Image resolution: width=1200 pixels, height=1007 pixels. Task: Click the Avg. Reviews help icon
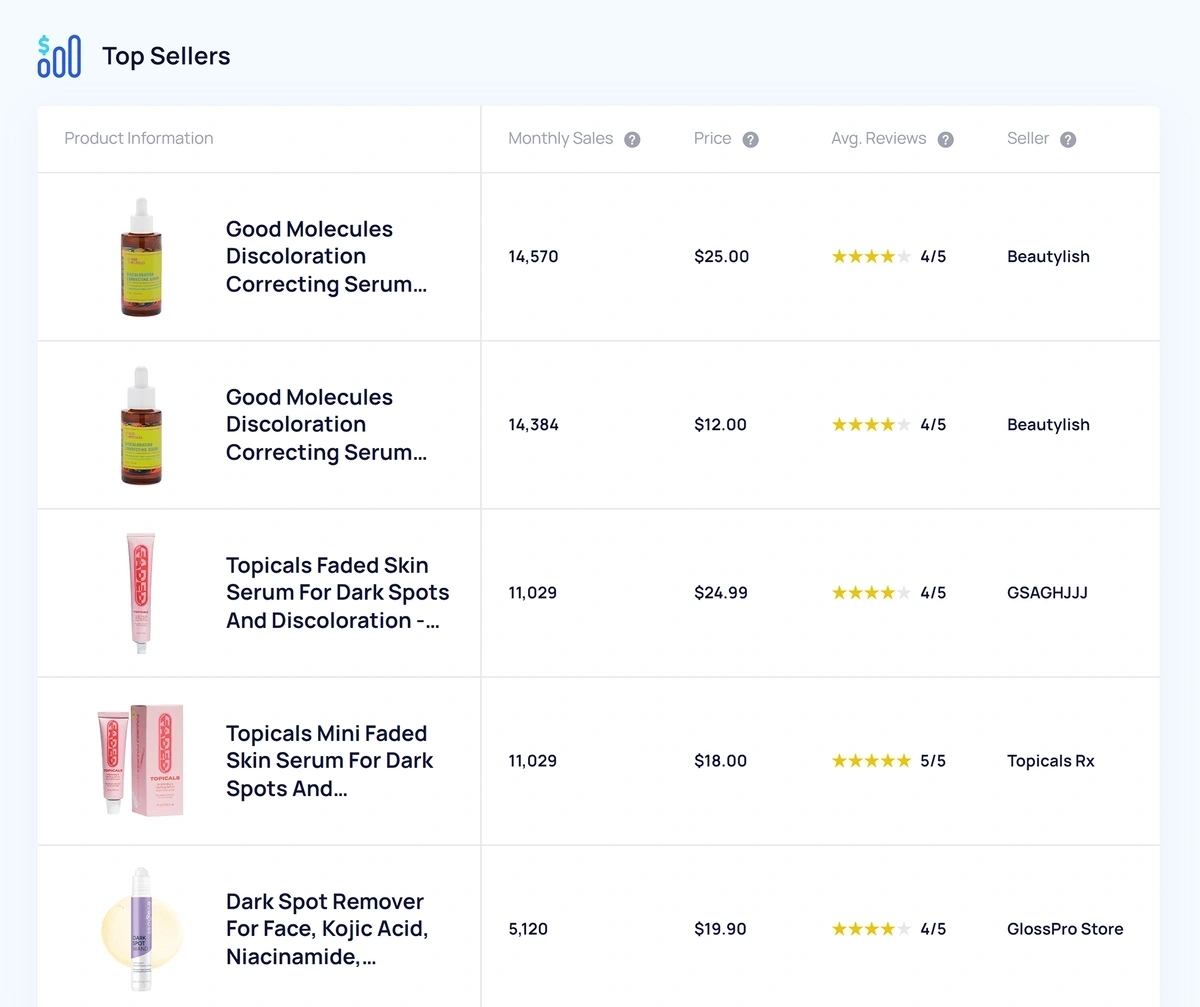[x=945, y=140]
